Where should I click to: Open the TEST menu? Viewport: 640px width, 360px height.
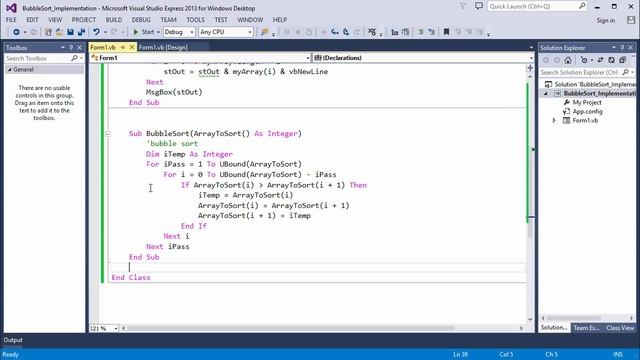(x=221, y=20)
